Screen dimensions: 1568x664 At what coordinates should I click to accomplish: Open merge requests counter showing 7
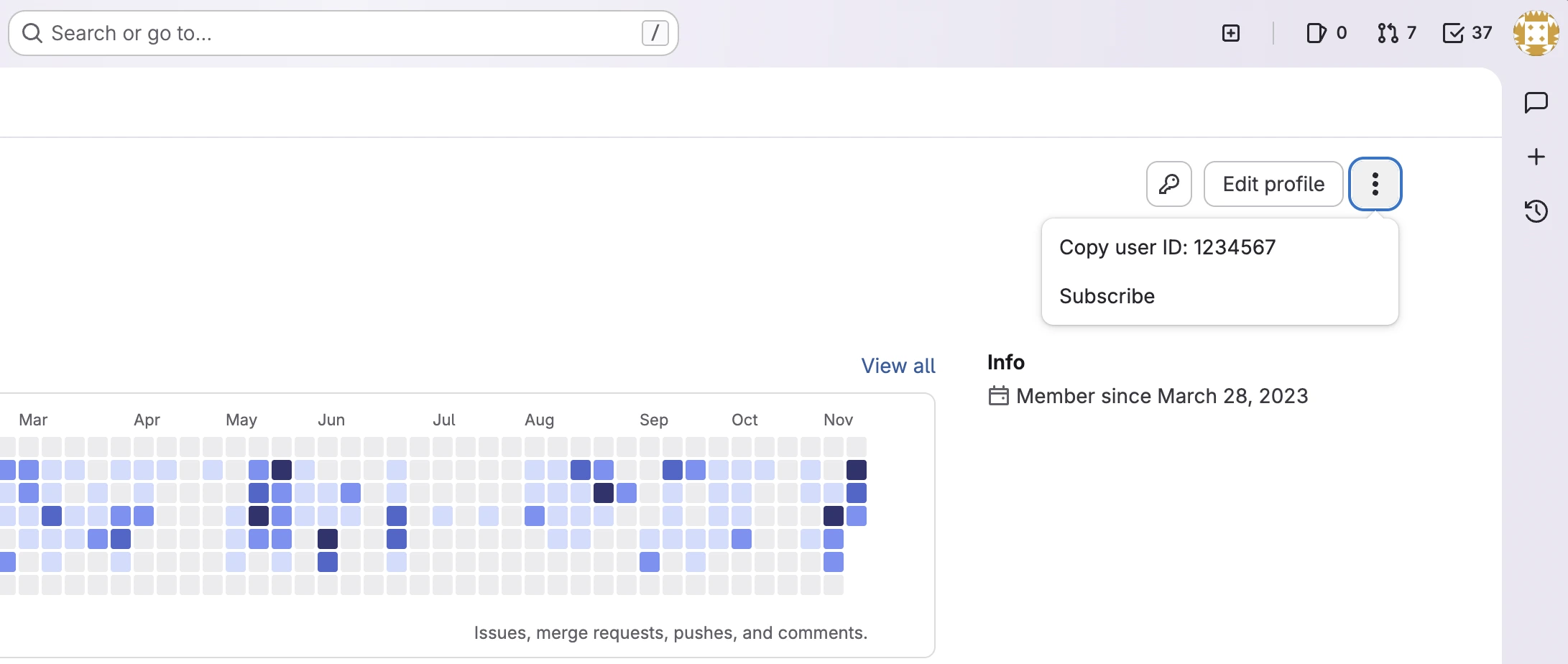coord(1396,33)
